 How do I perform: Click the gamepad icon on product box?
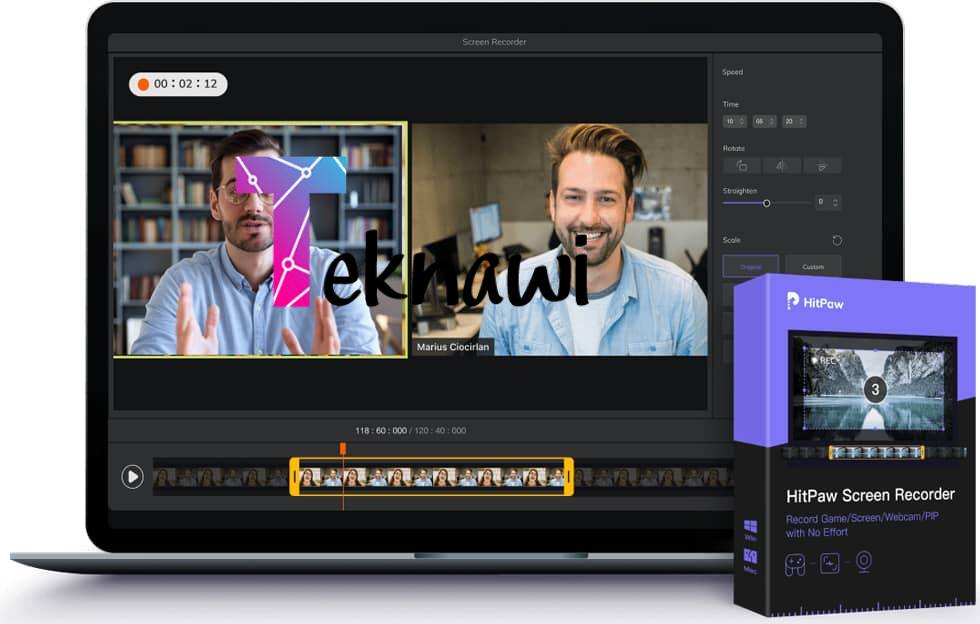(x=795, y=565)
